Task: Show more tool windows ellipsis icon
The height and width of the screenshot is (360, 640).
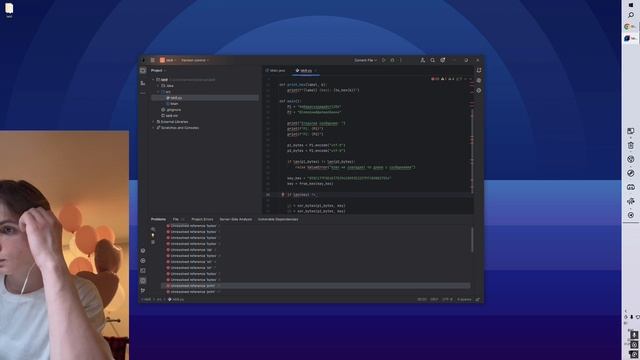Action: click(x=143, y=93)
